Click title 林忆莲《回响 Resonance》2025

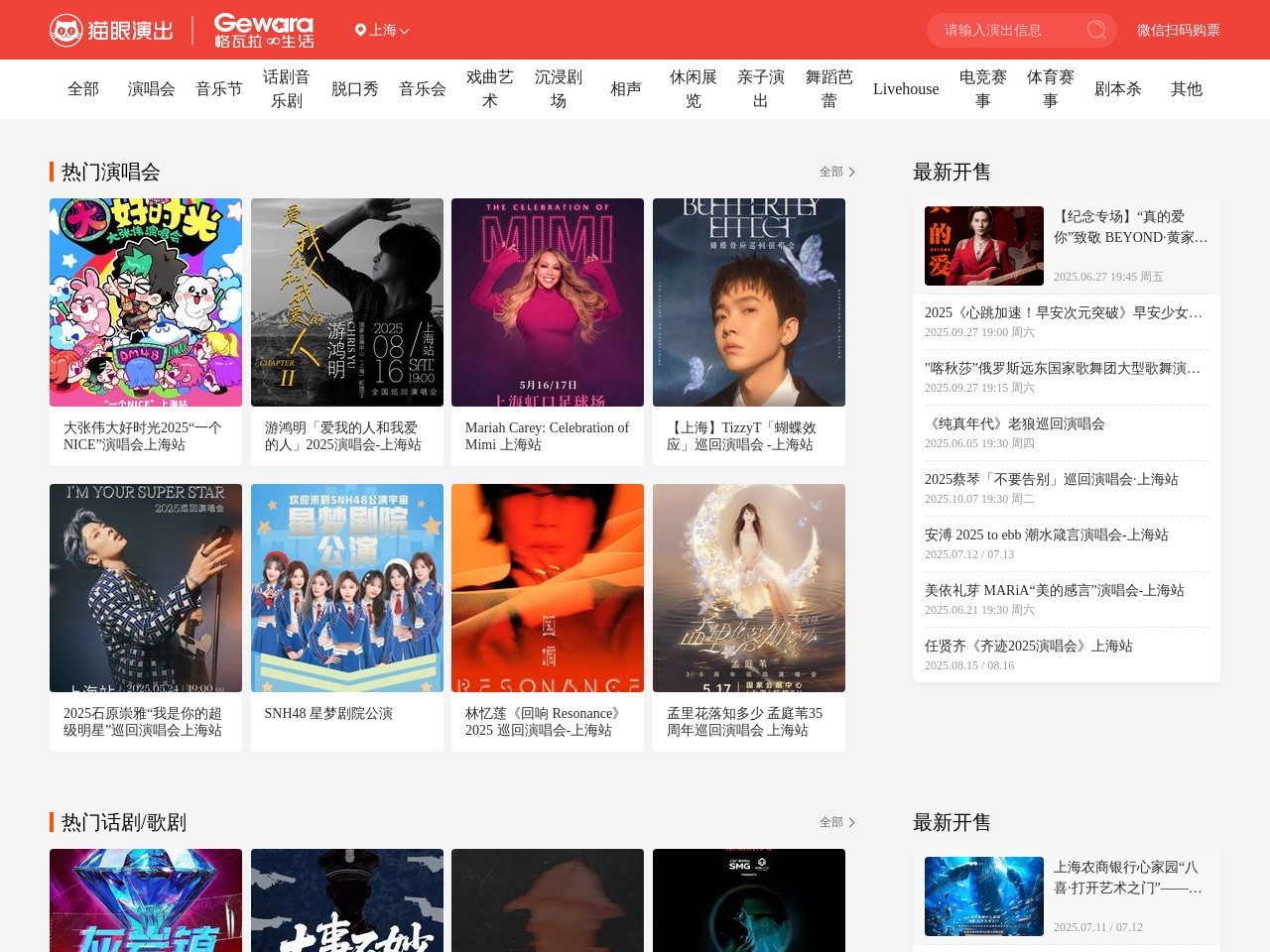[545, 722]
